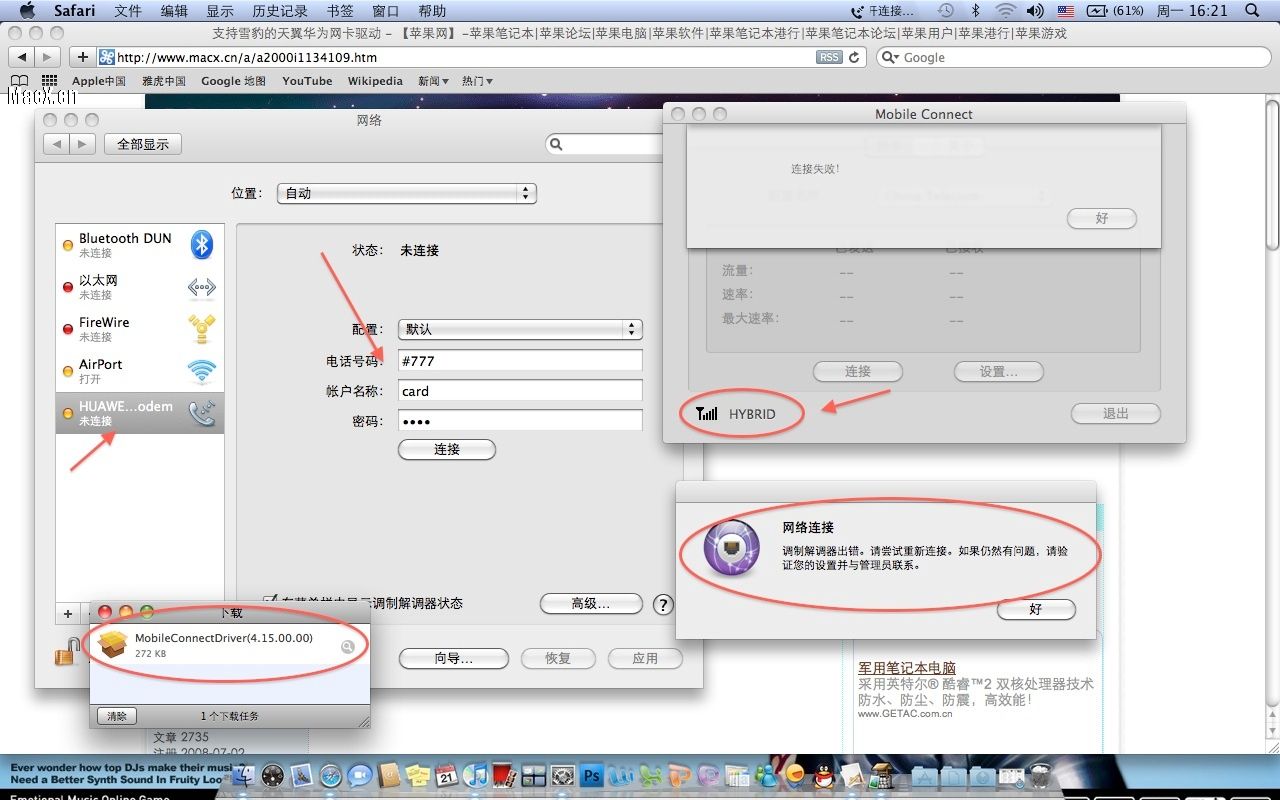Expand the 新闻 bookmarks folder
Screen dimensions: 1280x800
433,81
